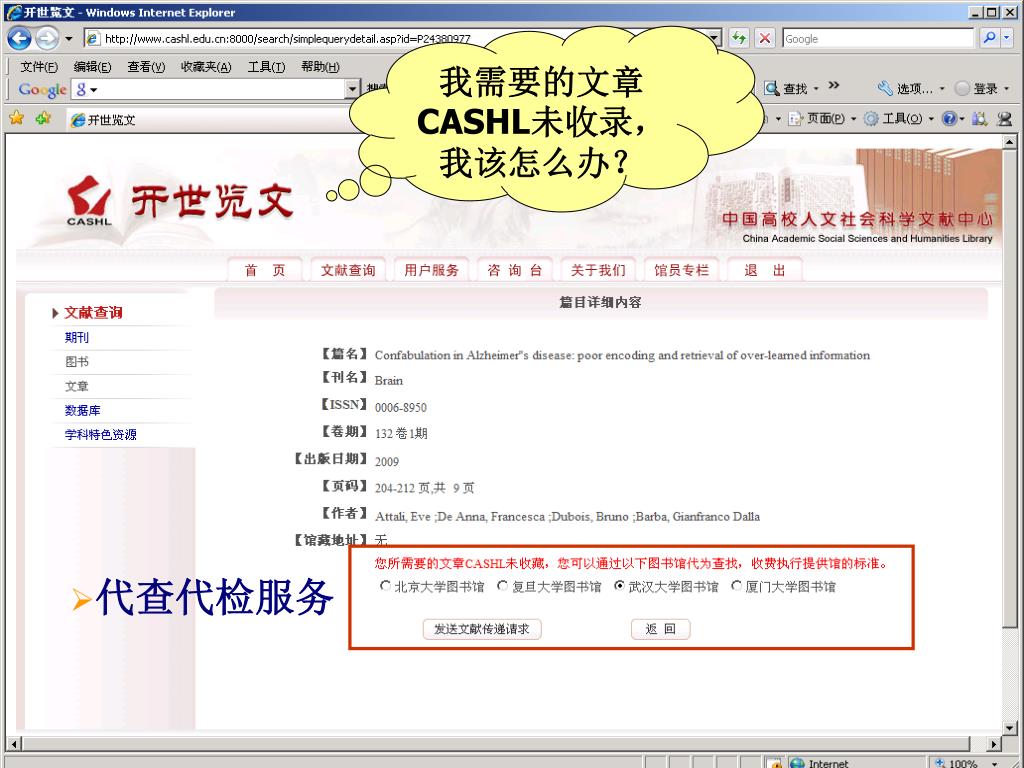Expand the address bar history dropdown
The image size is (1024, 768).
coord(716,39)
